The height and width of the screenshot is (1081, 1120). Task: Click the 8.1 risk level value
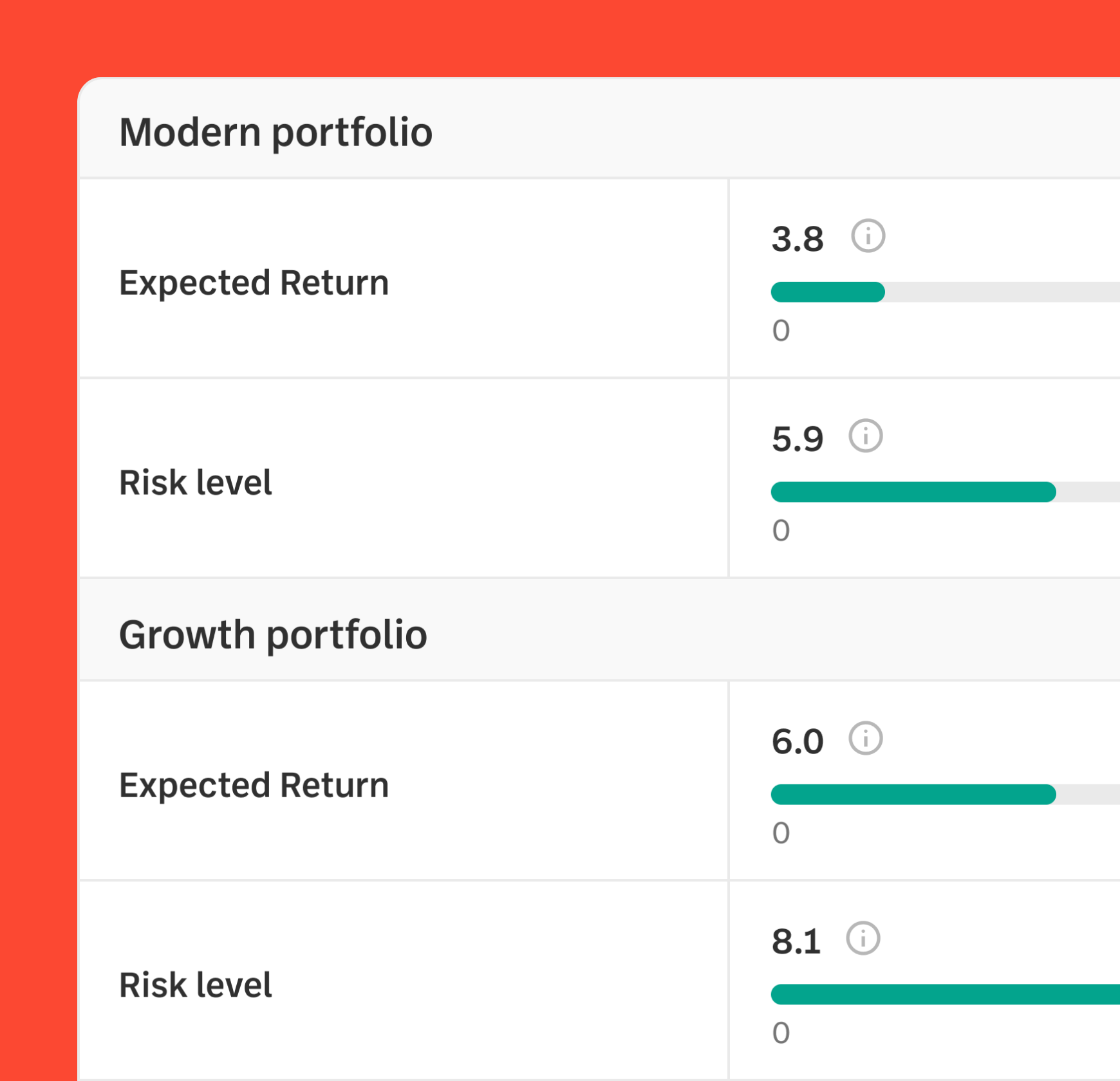pyautogui.click(x=796, y=942)
